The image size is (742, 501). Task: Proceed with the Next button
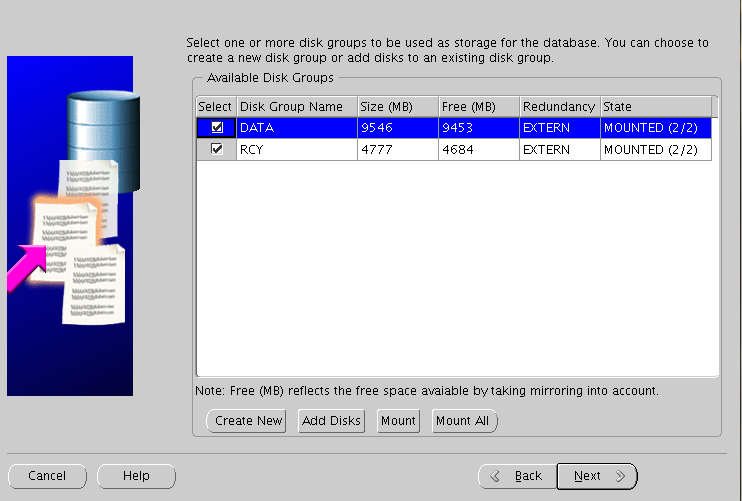pyautogui.click(x=597, y=476)
